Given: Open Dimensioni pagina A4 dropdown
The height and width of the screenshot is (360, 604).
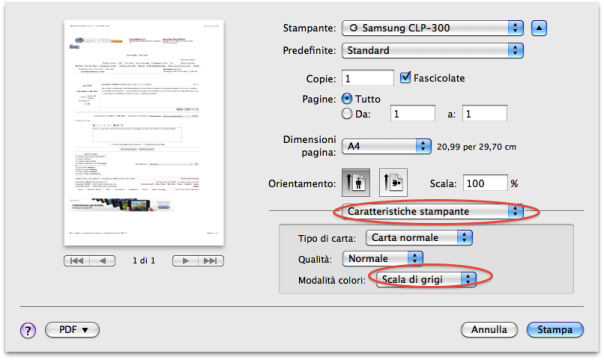Looking at the screenshot, I should click(387, 146).
